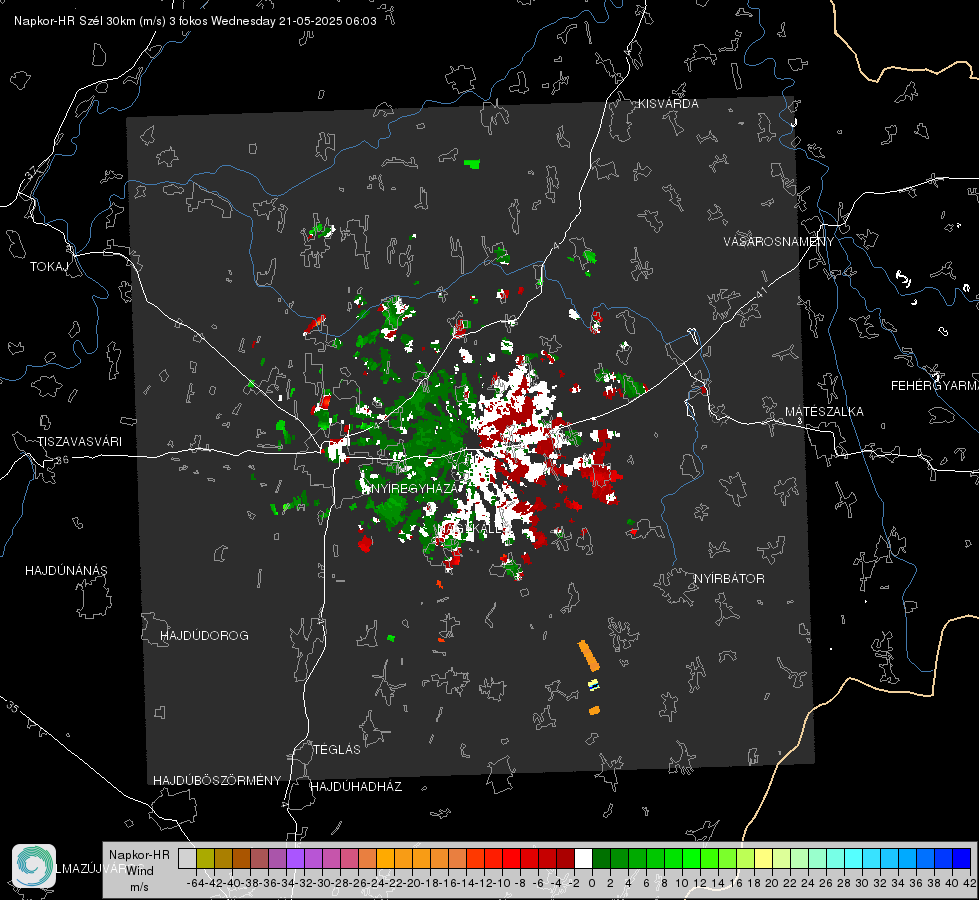The width and height of the screenshot is (979, 900).
Task: Click the MÁTÉSZALKA city label
Action: [824, 412]
